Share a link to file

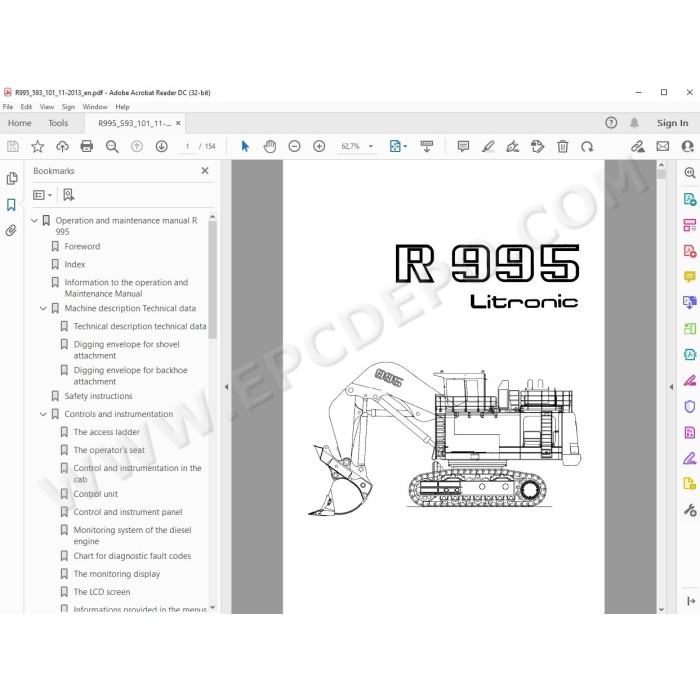638,146
